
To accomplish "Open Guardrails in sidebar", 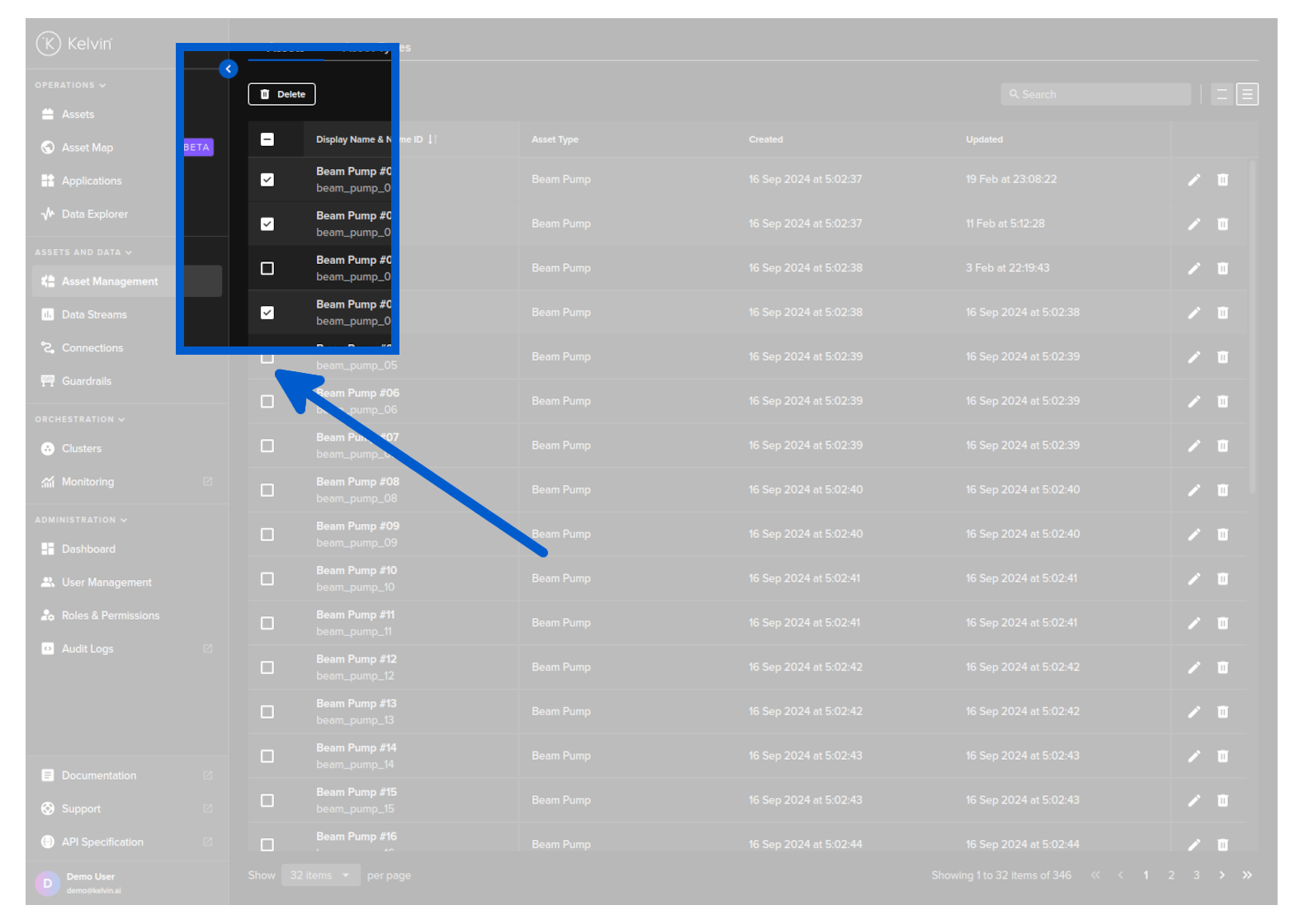I will [86, 381].
